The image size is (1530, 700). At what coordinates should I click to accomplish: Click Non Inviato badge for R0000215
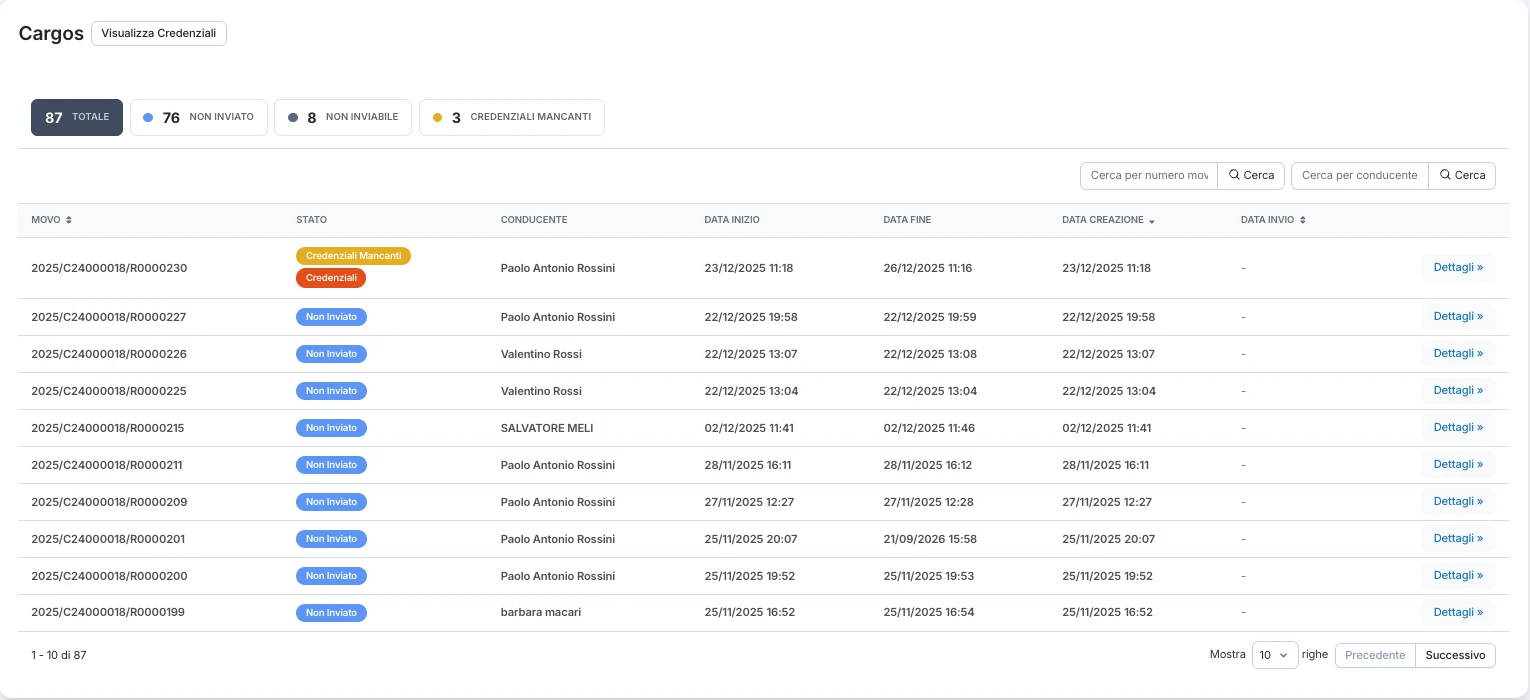tap(331, 428)
